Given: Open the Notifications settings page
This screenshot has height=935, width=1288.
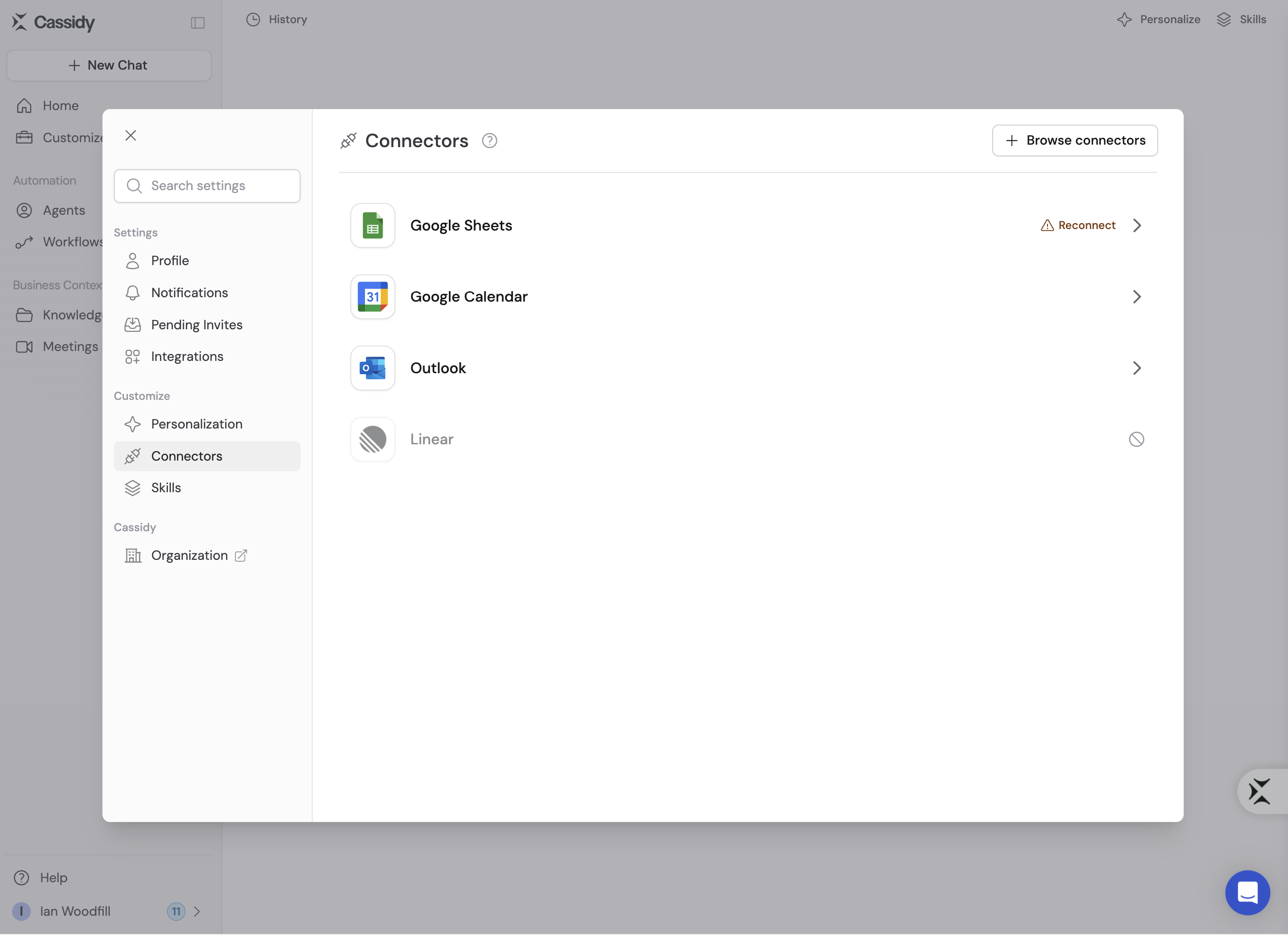Looking at the screenshot, I should tap(207, 292).
